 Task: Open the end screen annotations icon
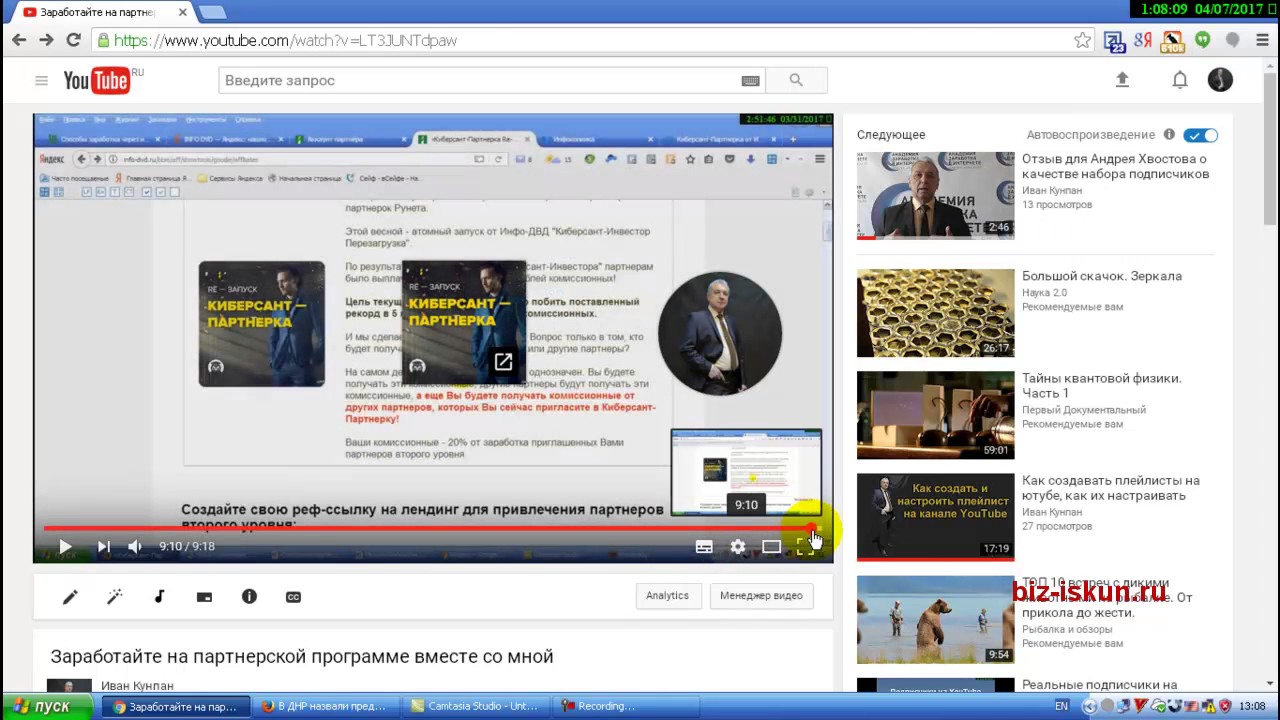click(x=204, y=597)
